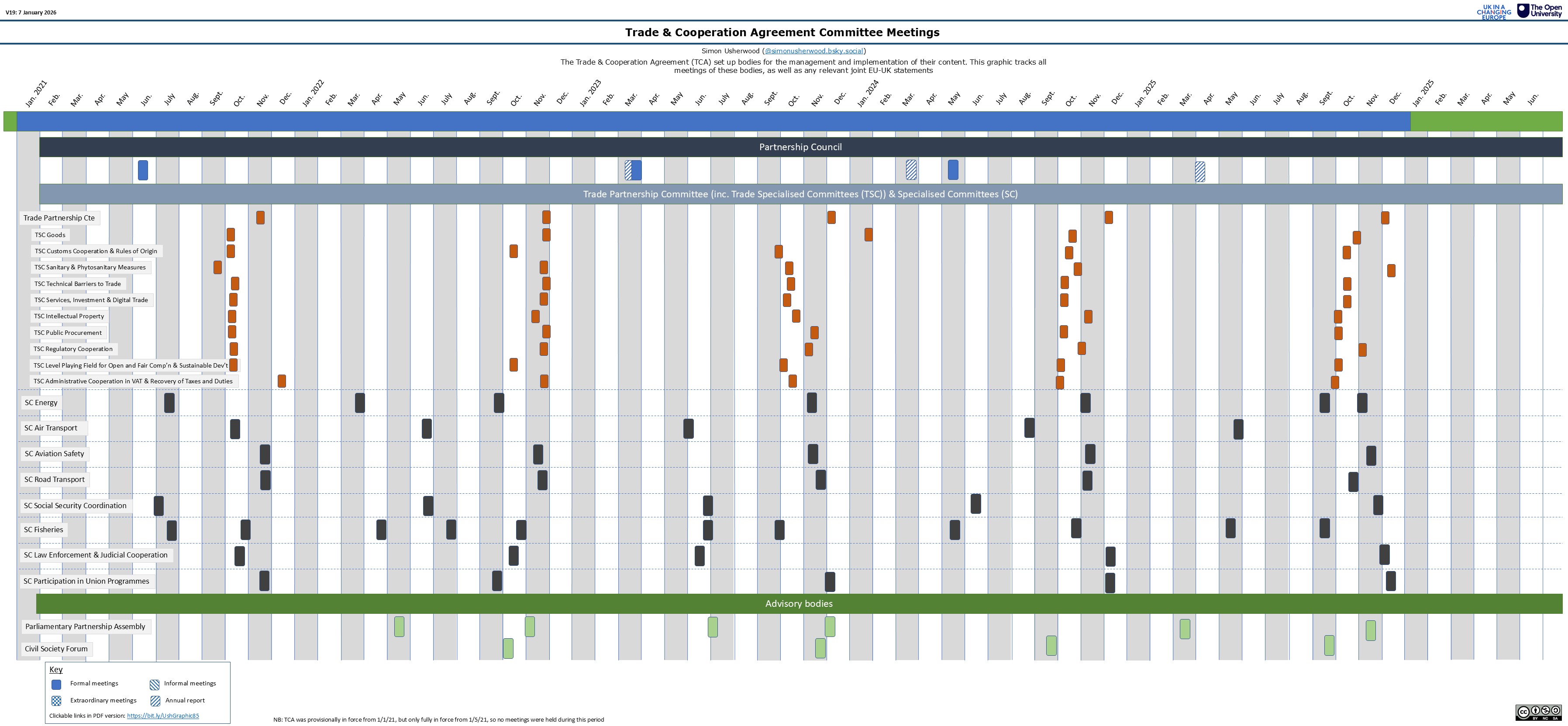Click the Annual report key icon

pos(155,700)
